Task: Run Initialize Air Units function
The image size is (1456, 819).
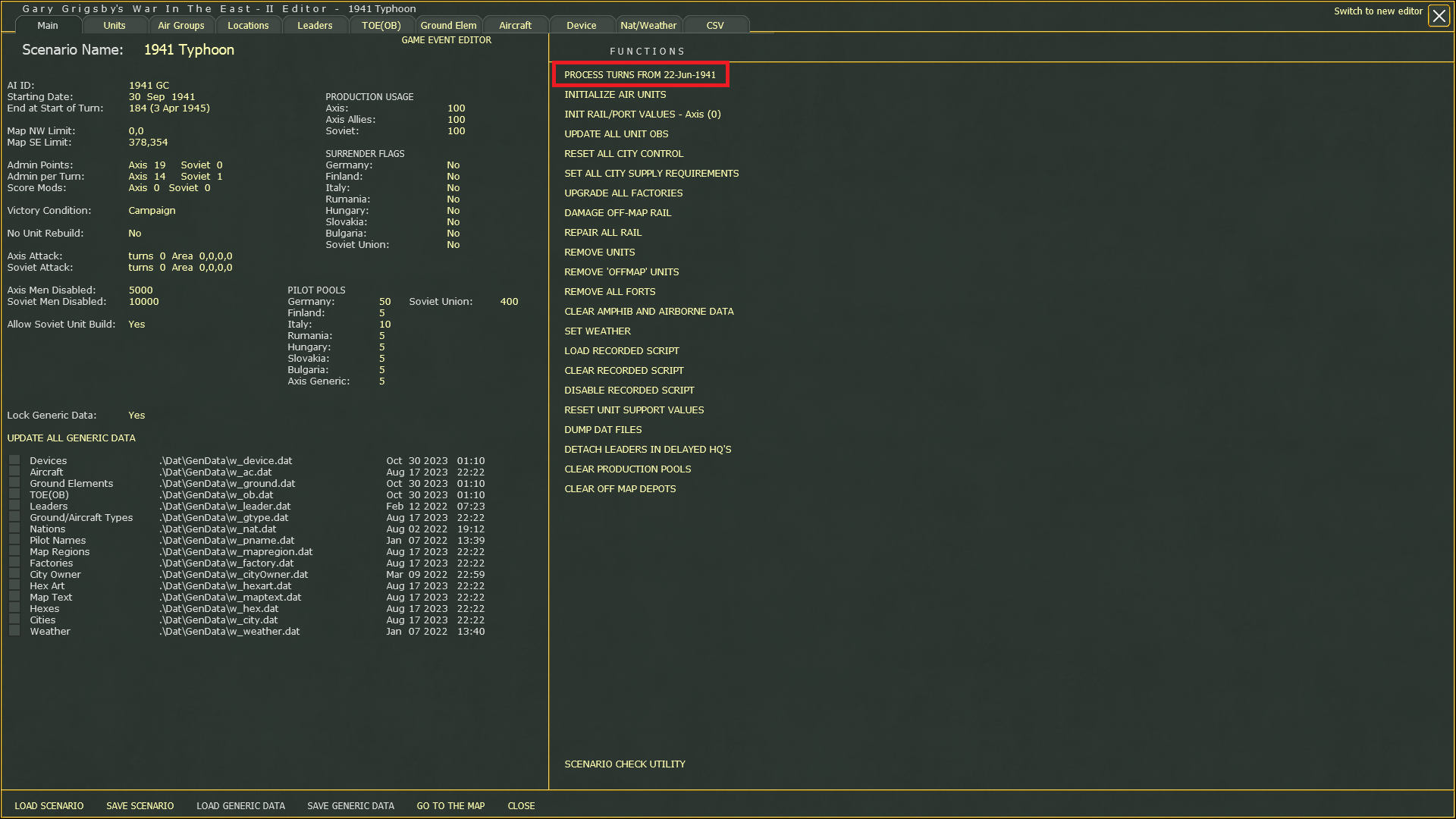Action: tap(615, 95)
